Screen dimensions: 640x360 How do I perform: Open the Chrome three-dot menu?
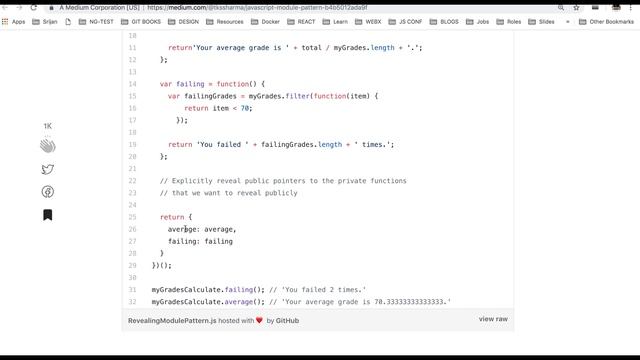631,8
